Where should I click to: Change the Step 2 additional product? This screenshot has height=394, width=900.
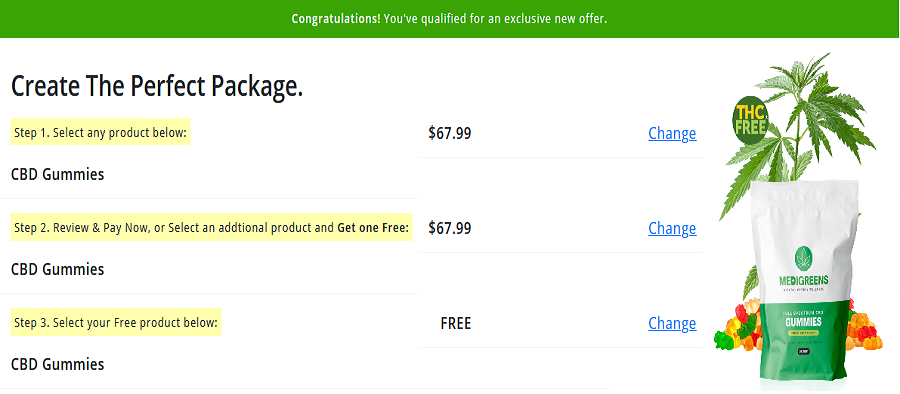(x=672, y=228)
